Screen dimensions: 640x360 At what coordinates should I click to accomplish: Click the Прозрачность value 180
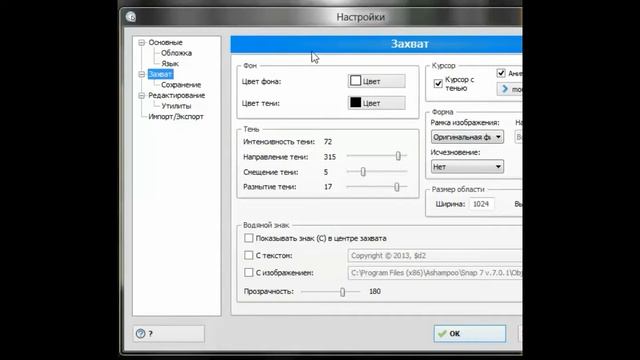[x=375, y=291]
